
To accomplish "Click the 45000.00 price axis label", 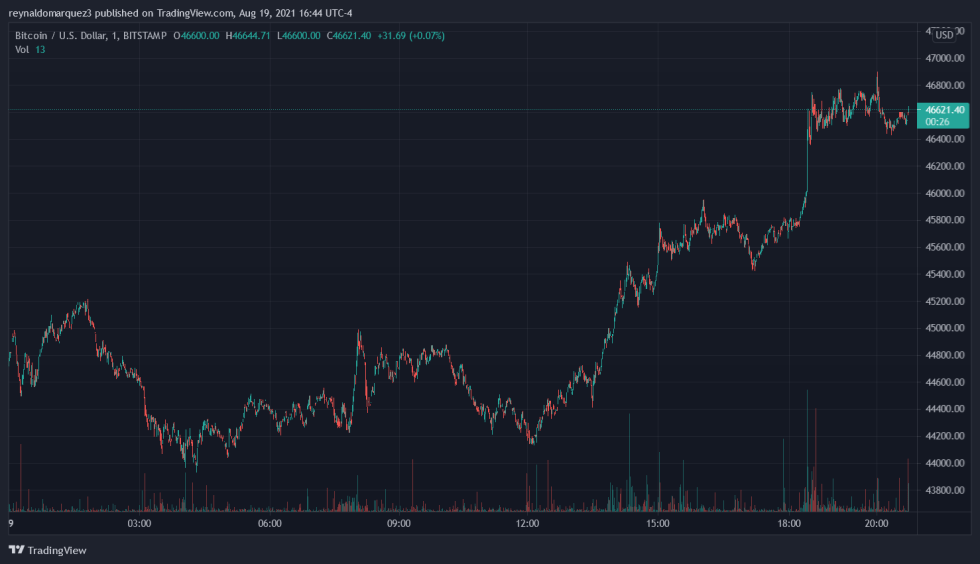I will click(x=944, y=328).
